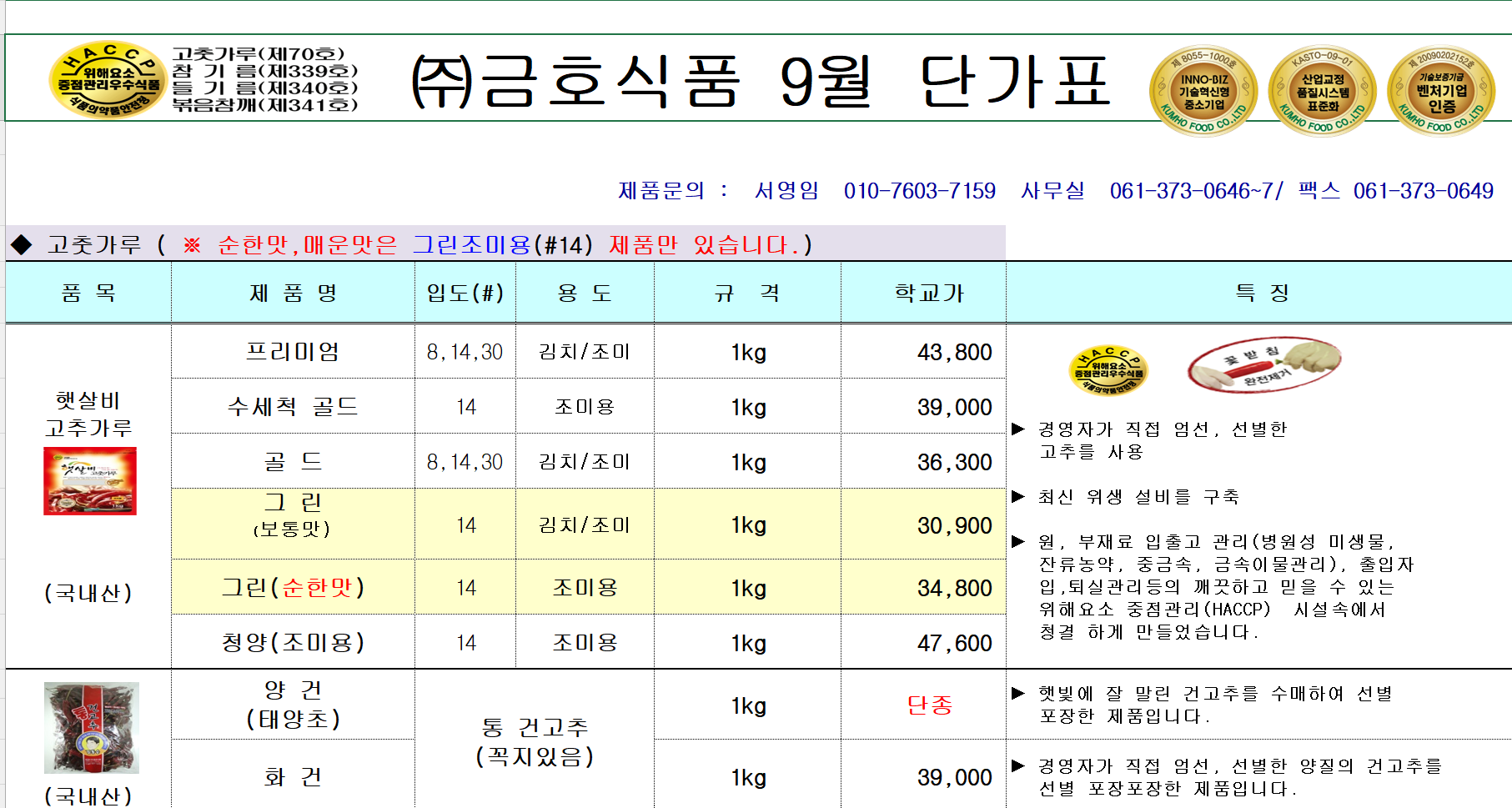Select the 벤처기업 인증 gold badge
Viewport: 1512px width, 808px height.
1440,91
